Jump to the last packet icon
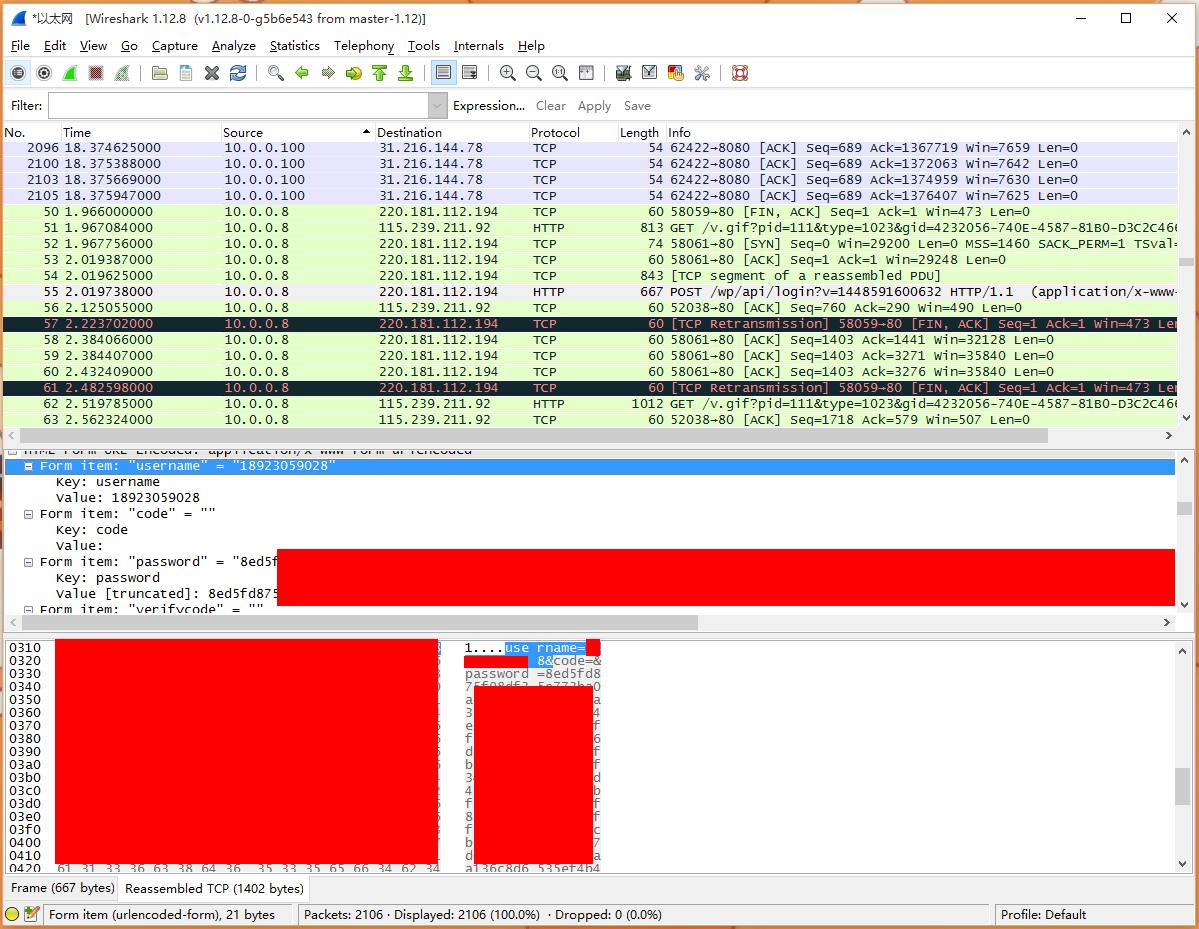Image resolution: width=1199 pixels, height=929 pixels. pyautogui.click(x=406, y=73)
